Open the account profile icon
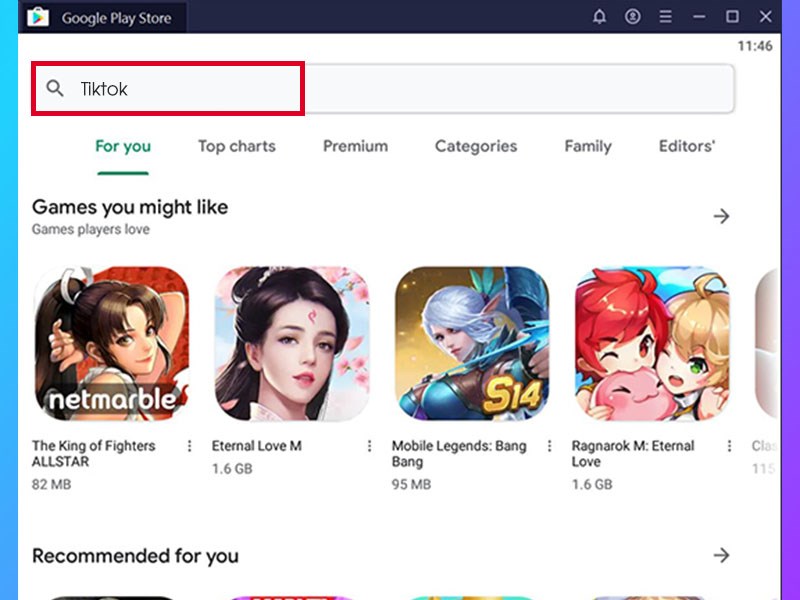 point(632,17)
